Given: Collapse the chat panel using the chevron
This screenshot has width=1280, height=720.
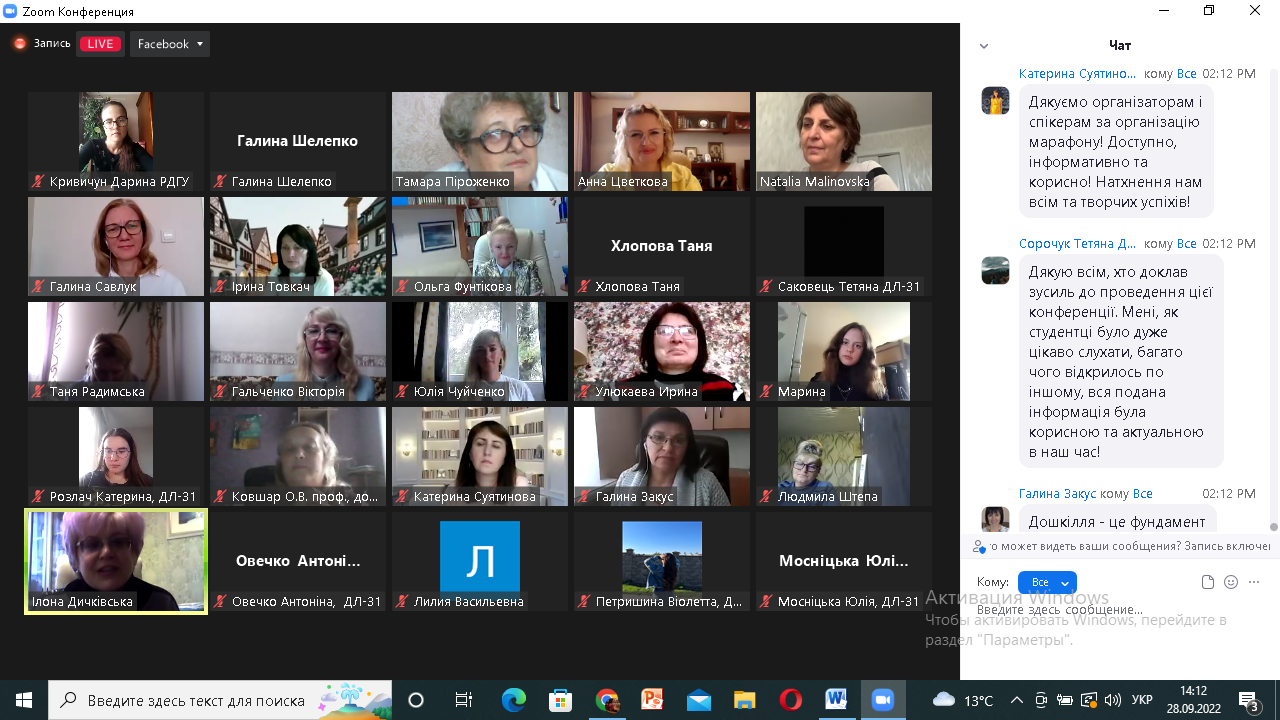Looking at the screenshot, I should point(984,46).
